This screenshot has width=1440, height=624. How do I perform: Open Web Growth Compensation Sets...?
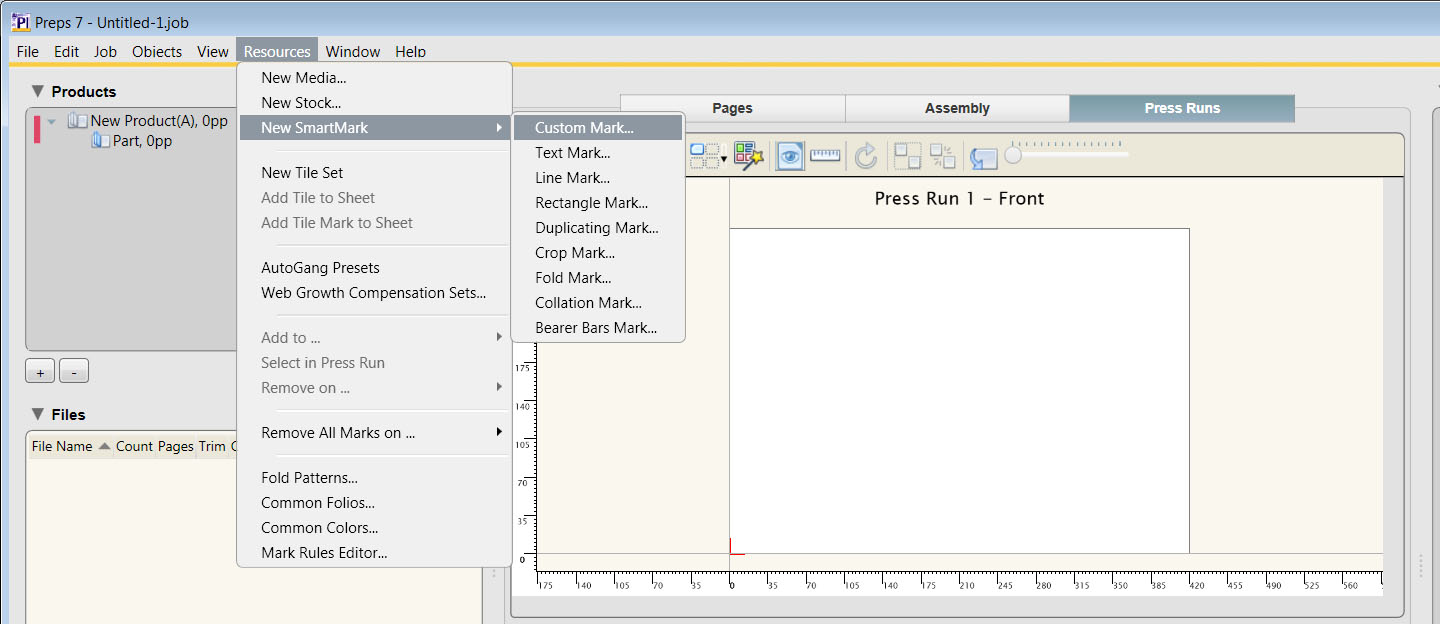pos(375,293)
